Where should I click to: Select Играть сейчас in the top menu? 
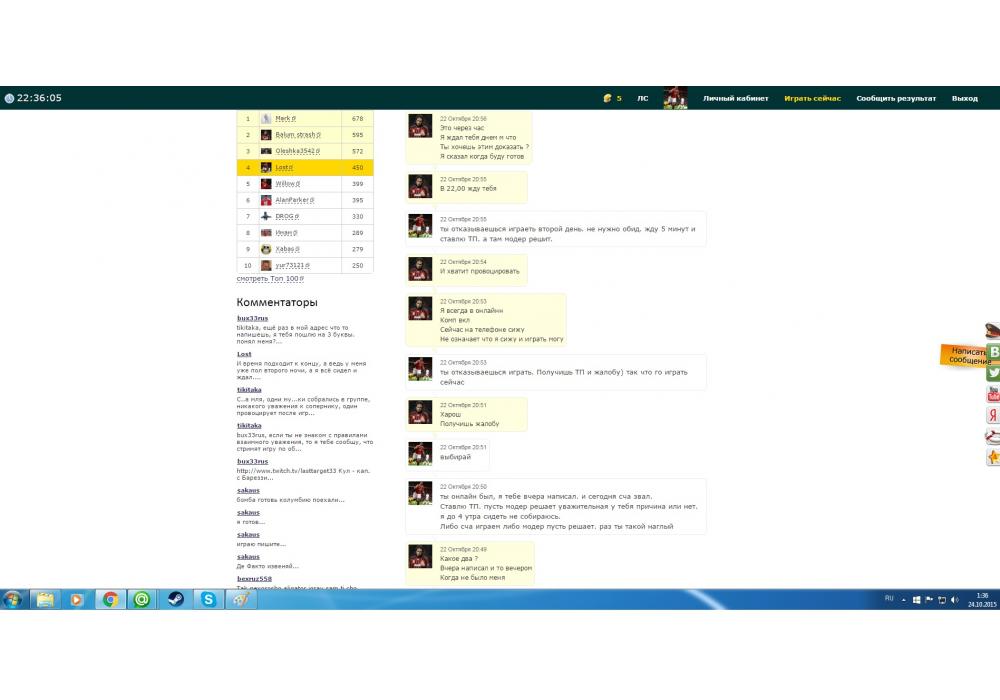pos(812,98)
